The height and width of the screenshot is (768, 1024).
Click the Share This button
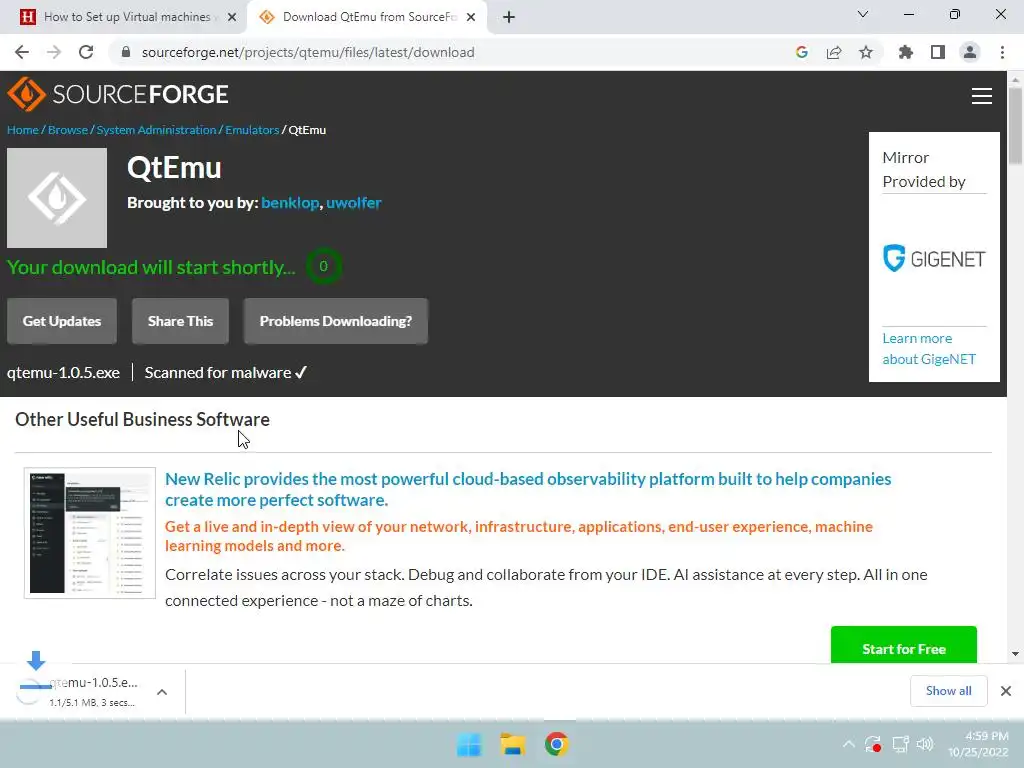[180, 321]
